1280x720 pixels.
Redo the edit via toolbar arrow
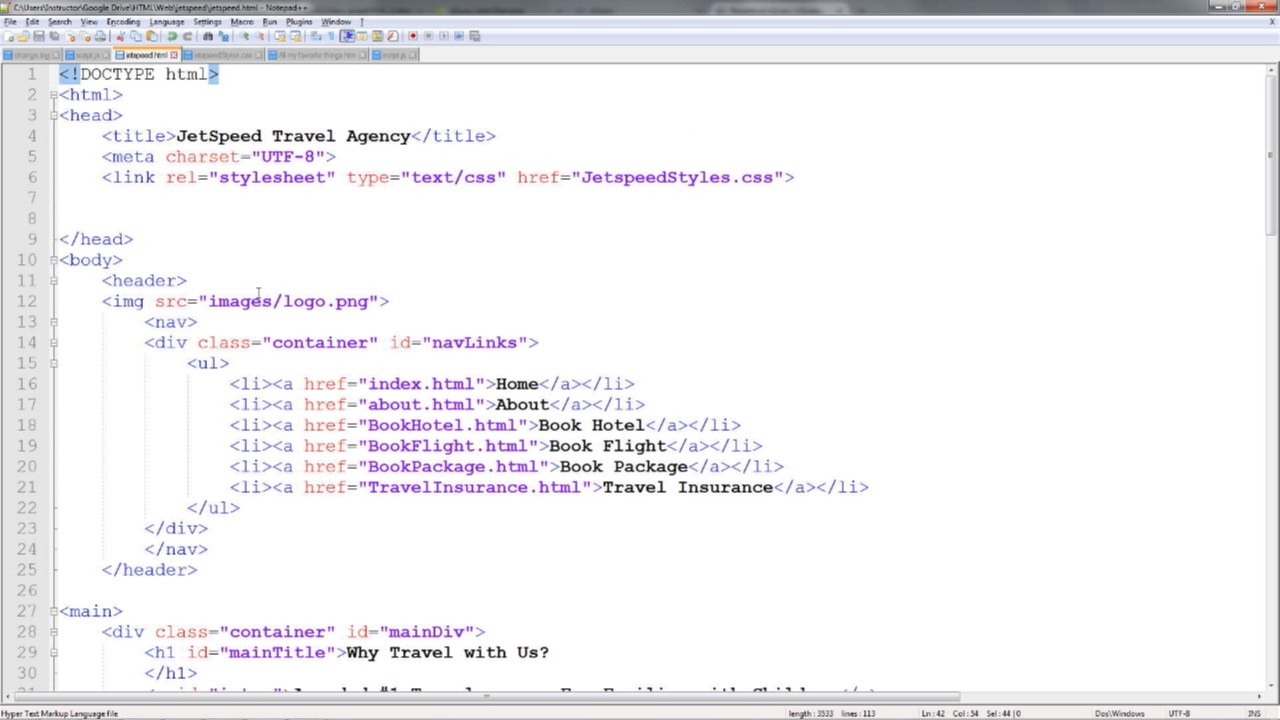[187, 36]
